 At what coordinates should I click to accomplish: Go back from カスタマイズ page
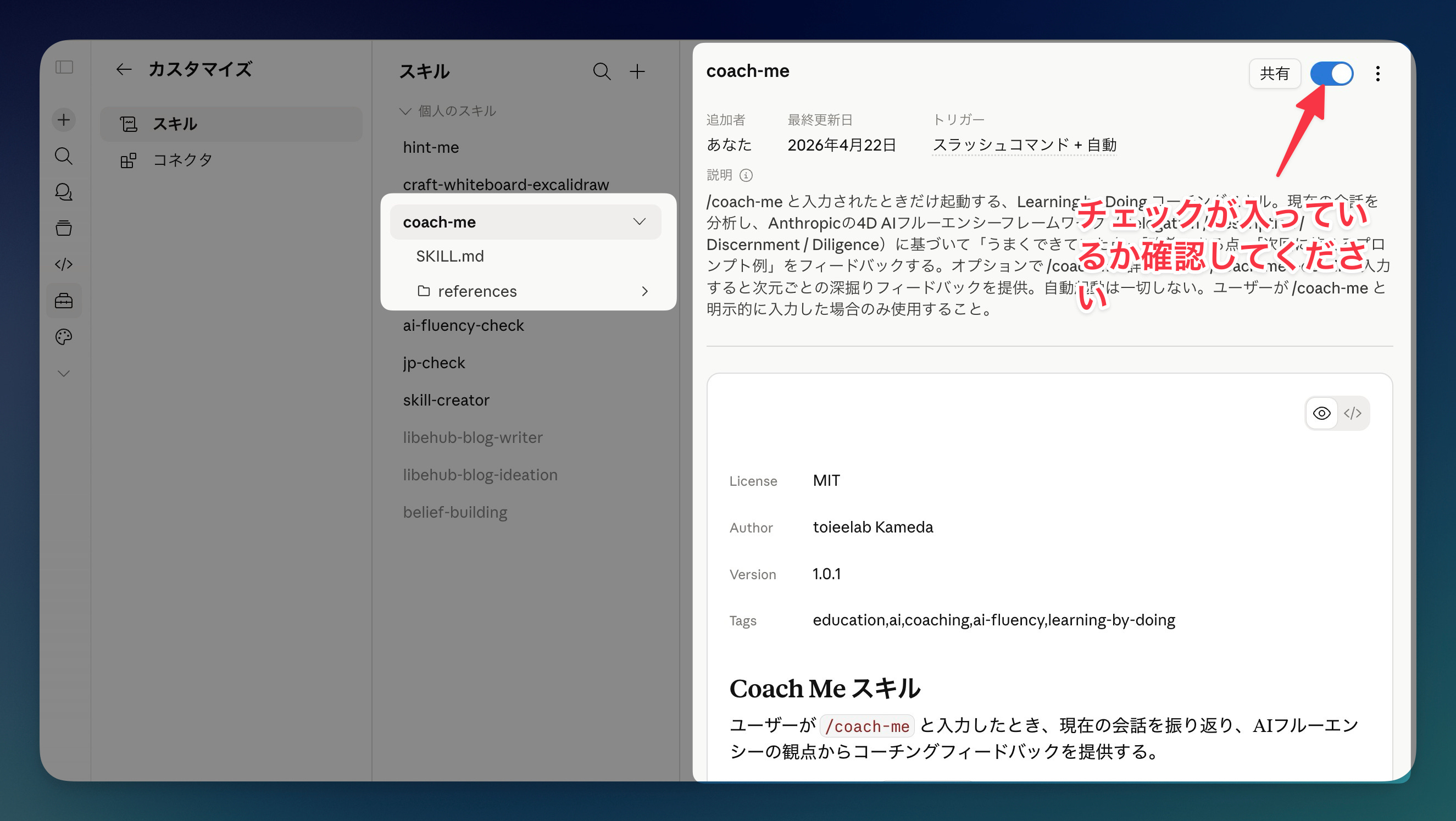(123, 69)
